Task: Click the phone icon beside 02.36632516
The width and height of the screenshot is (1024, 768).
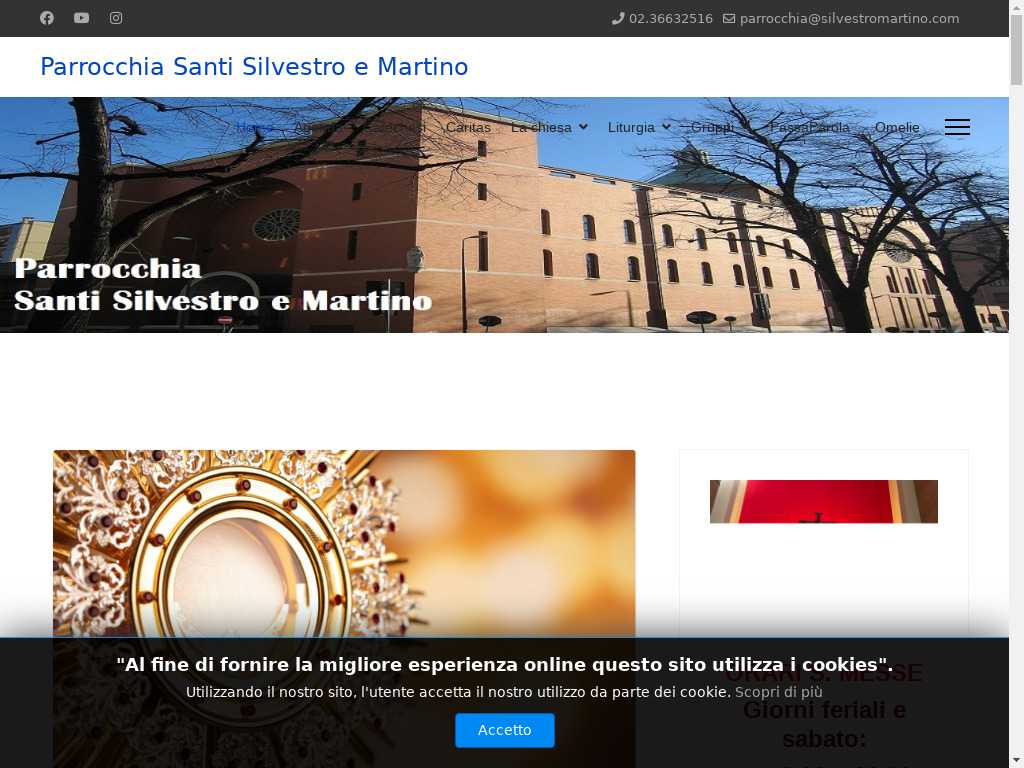Action: (x=618, y=18)
